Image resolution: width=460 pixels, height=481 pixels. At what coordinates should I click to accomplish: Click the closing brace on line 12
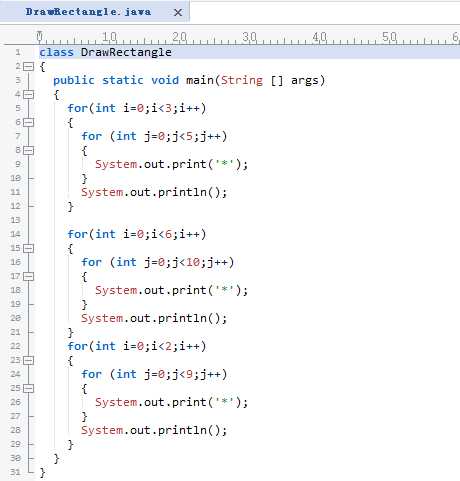71,207
